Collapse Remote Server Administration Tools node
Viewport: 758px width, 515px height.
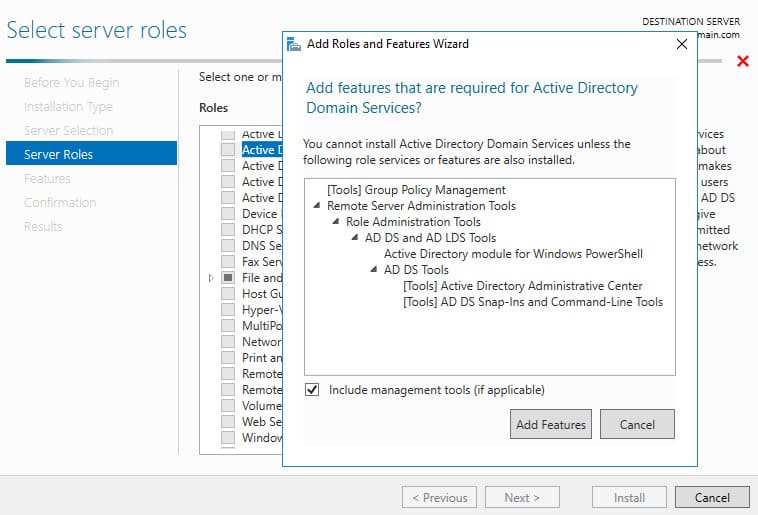[x=317, y=206]
